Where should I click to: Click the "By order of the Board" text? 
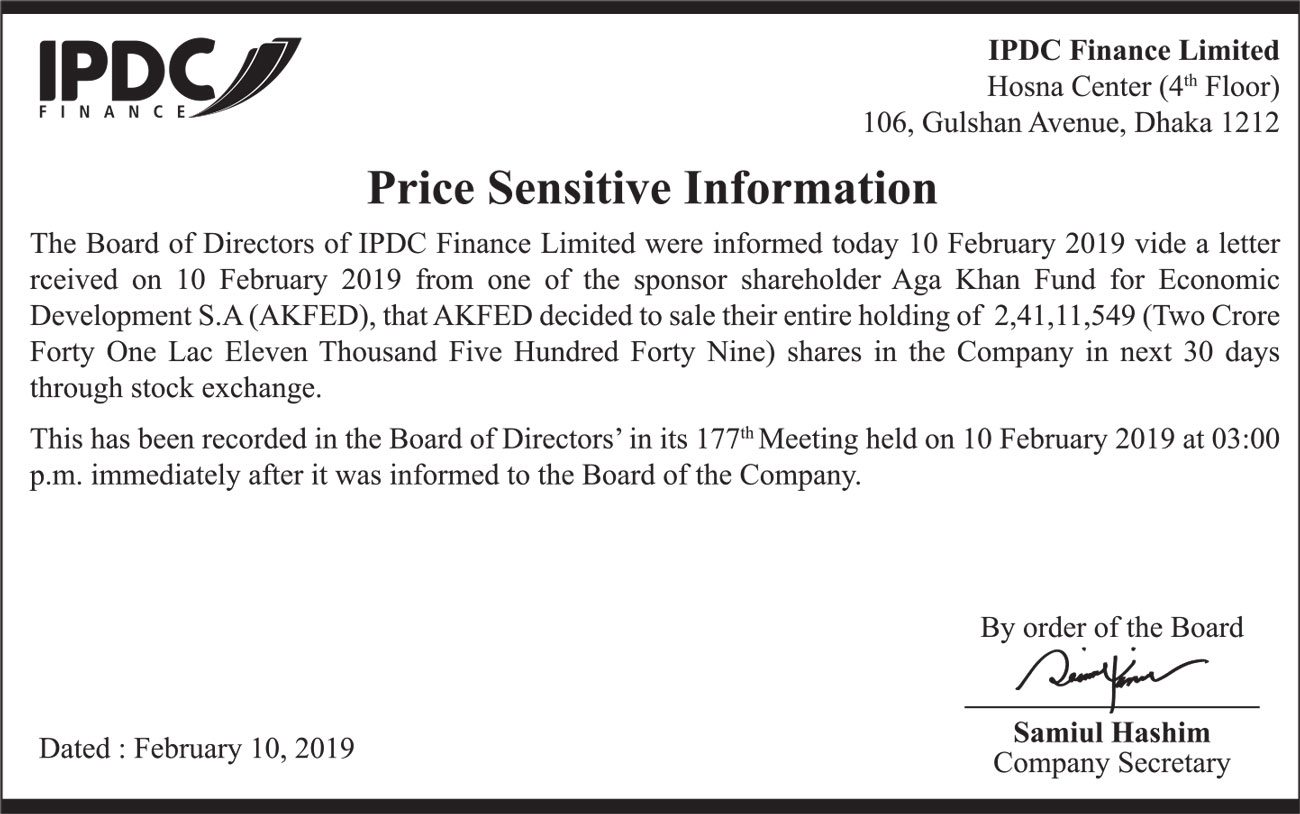pyautogui.click(x=1111, y=628)
